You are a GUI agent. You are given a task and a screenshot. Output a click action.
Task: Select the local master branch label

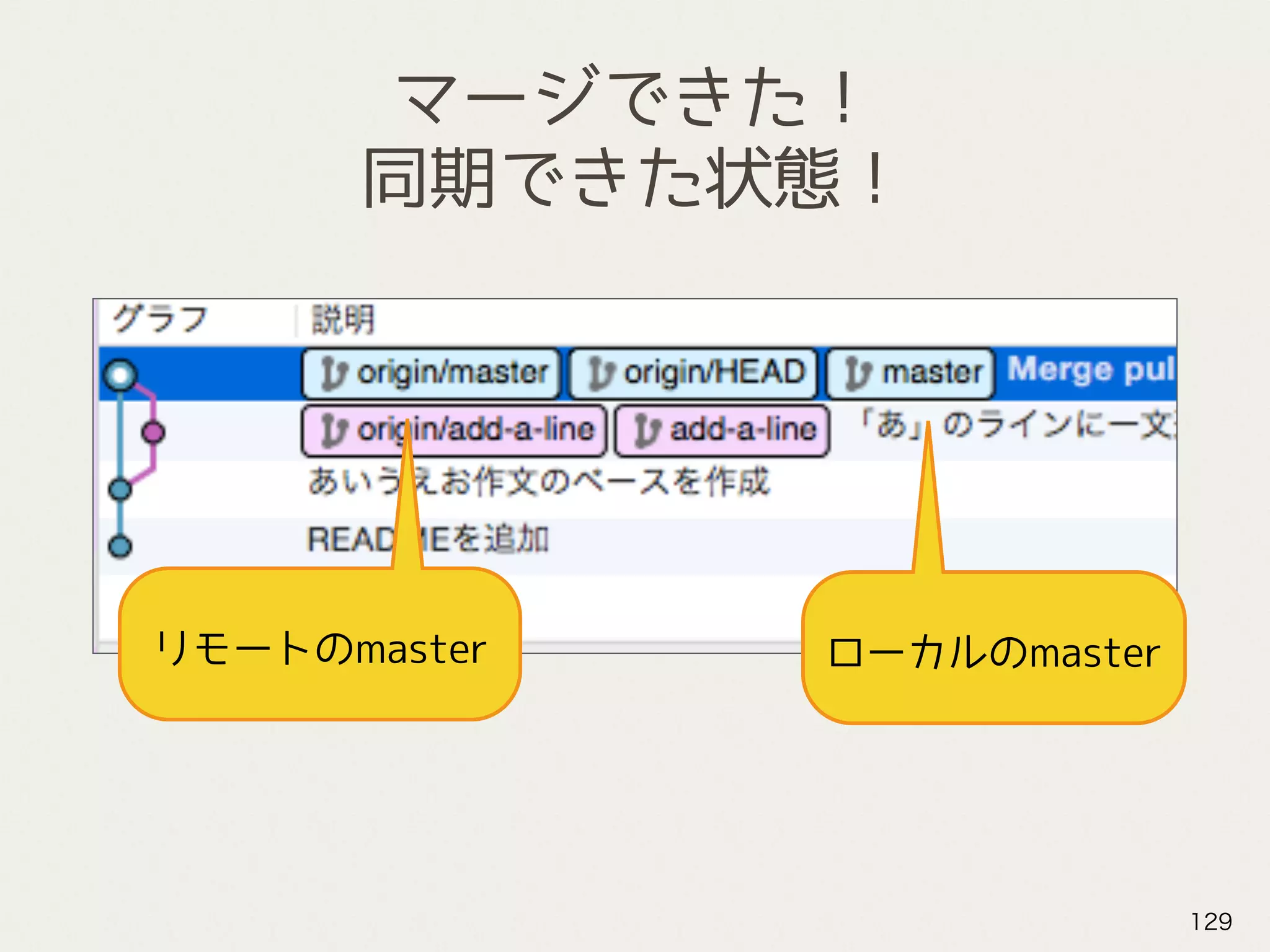click(x=932, y=373)
